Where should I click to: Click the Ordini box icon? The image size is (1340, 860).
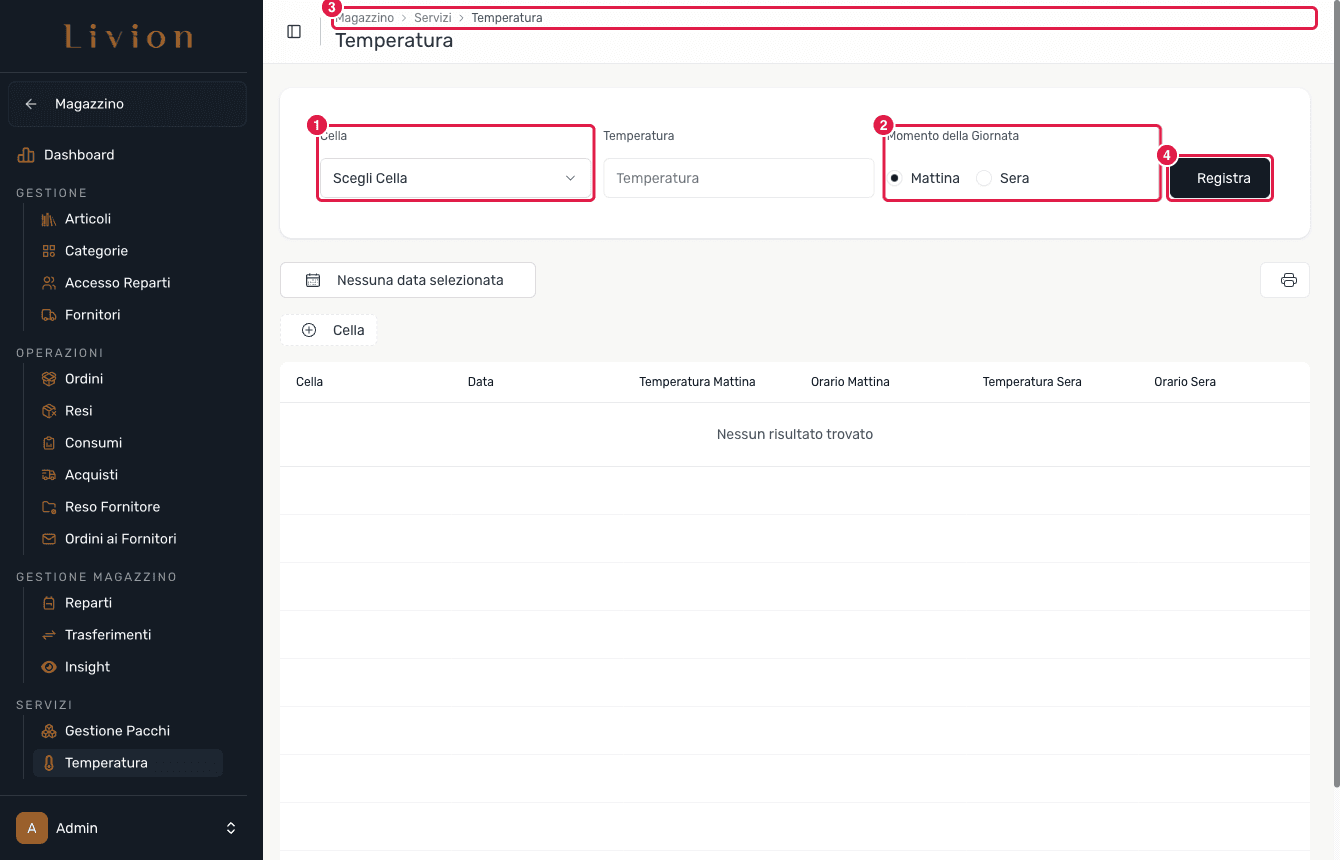click(x=48, y=379)
